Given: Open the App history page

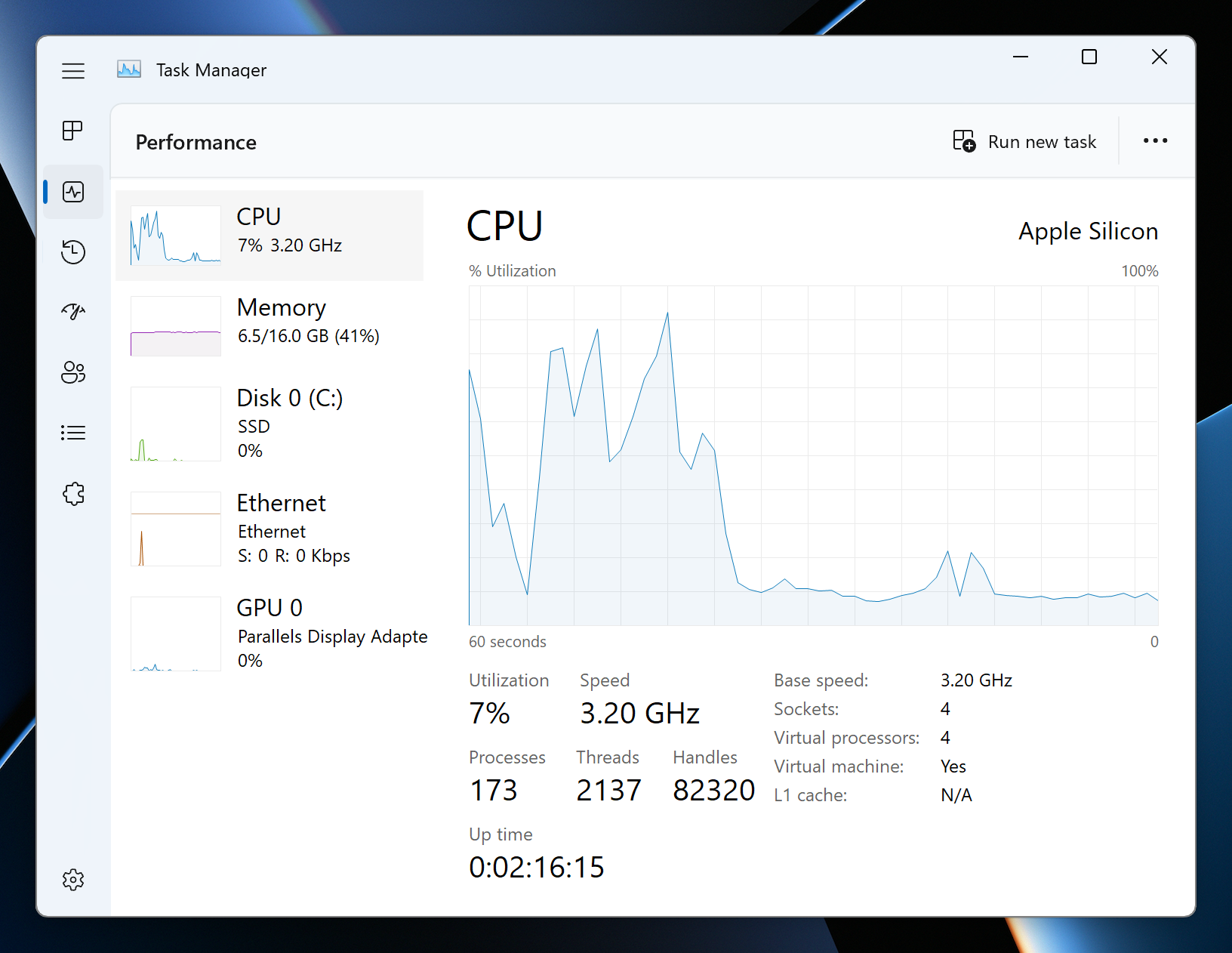Looking at the screenshot, I should 73,251.
